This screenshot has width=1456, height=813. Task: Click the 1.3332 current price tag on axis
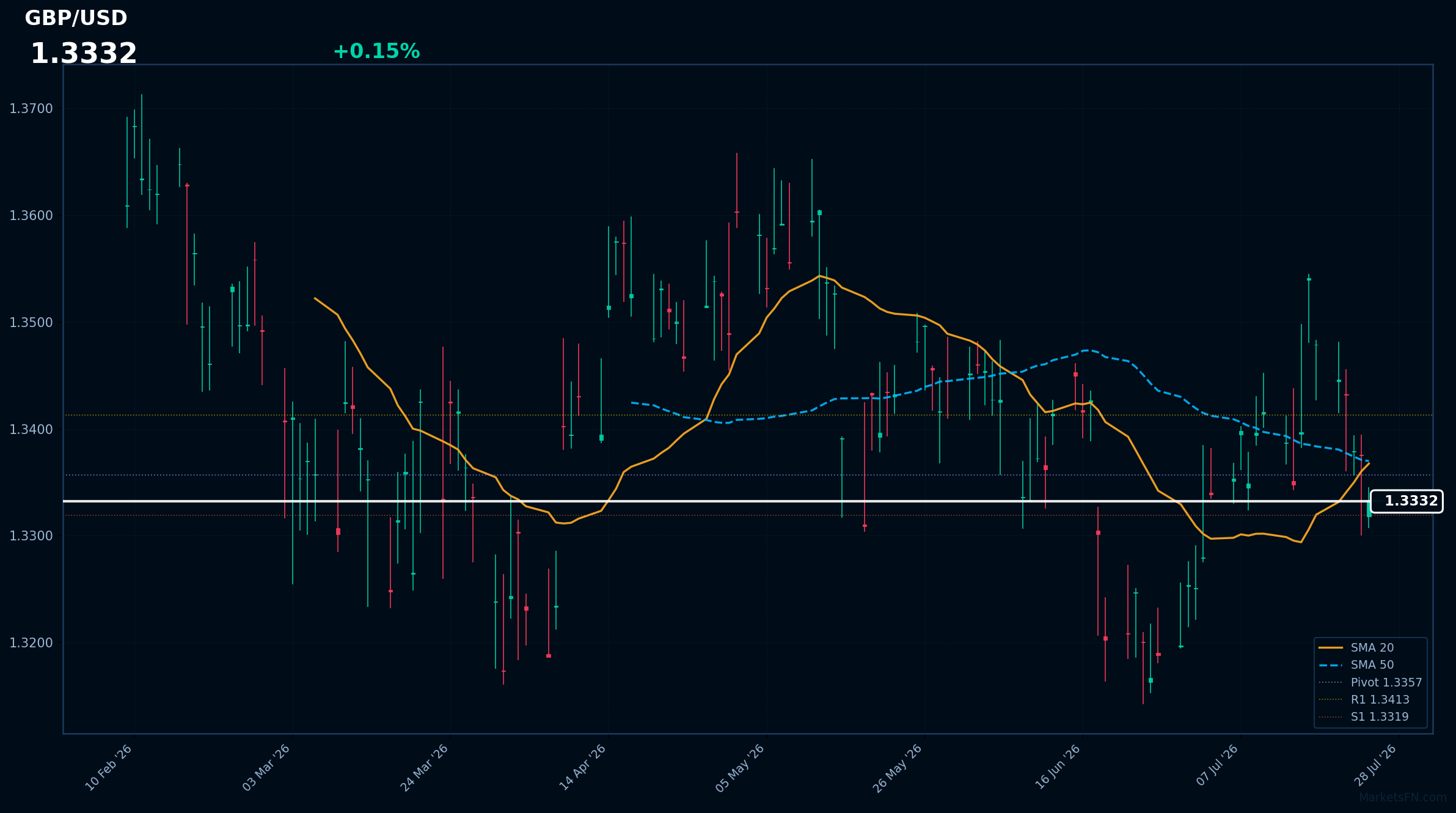[x=1407, y=501]
